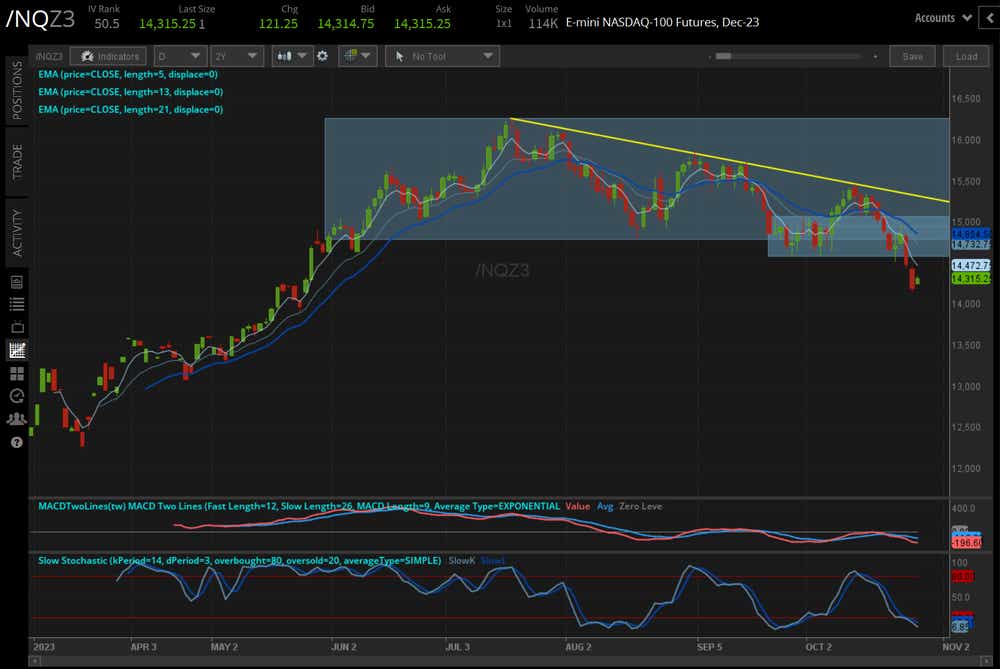
Task: Open the news/watch page sidebar icon
Action: [x=17, y=282]
